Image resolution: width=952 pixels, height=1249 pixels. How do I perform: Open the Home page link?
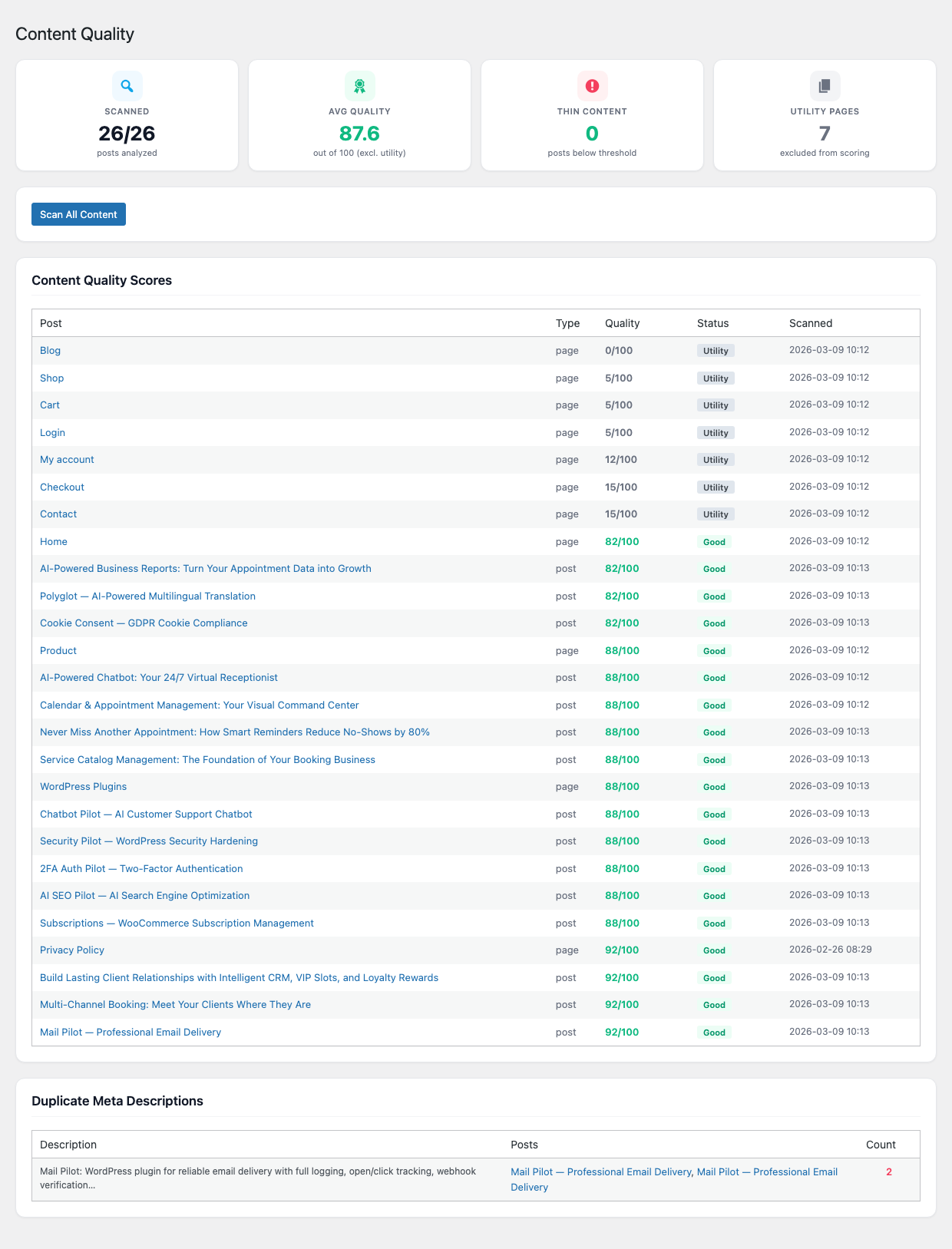click(54, 541)
